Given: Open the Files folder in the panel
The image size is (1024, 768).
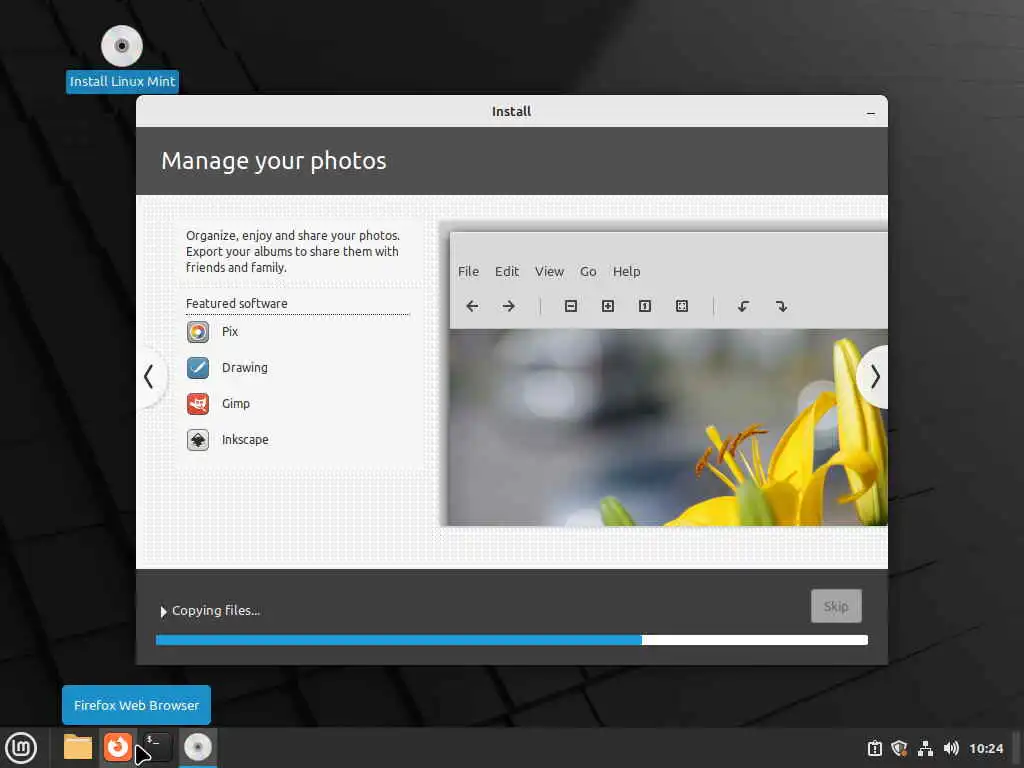Looking at the screenshot, I should (x=78, y=747).
